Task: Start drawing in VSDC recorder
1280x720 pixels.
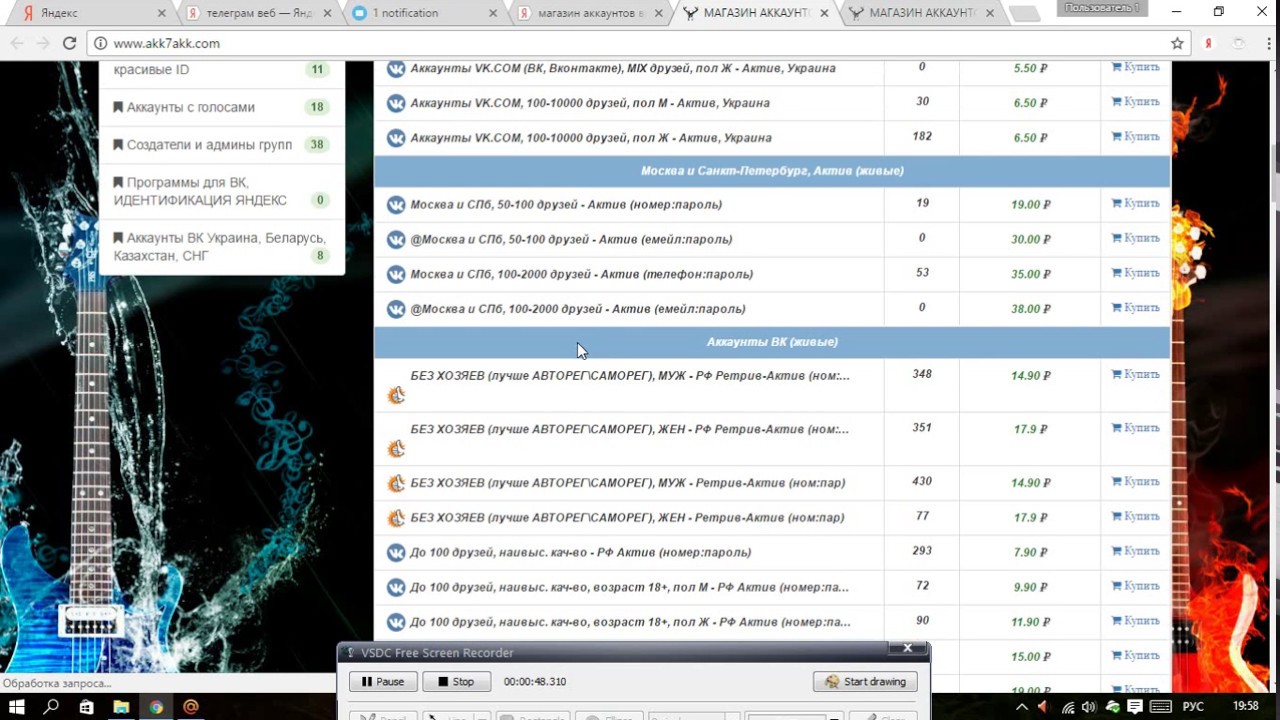Action: tap(866, 682)
